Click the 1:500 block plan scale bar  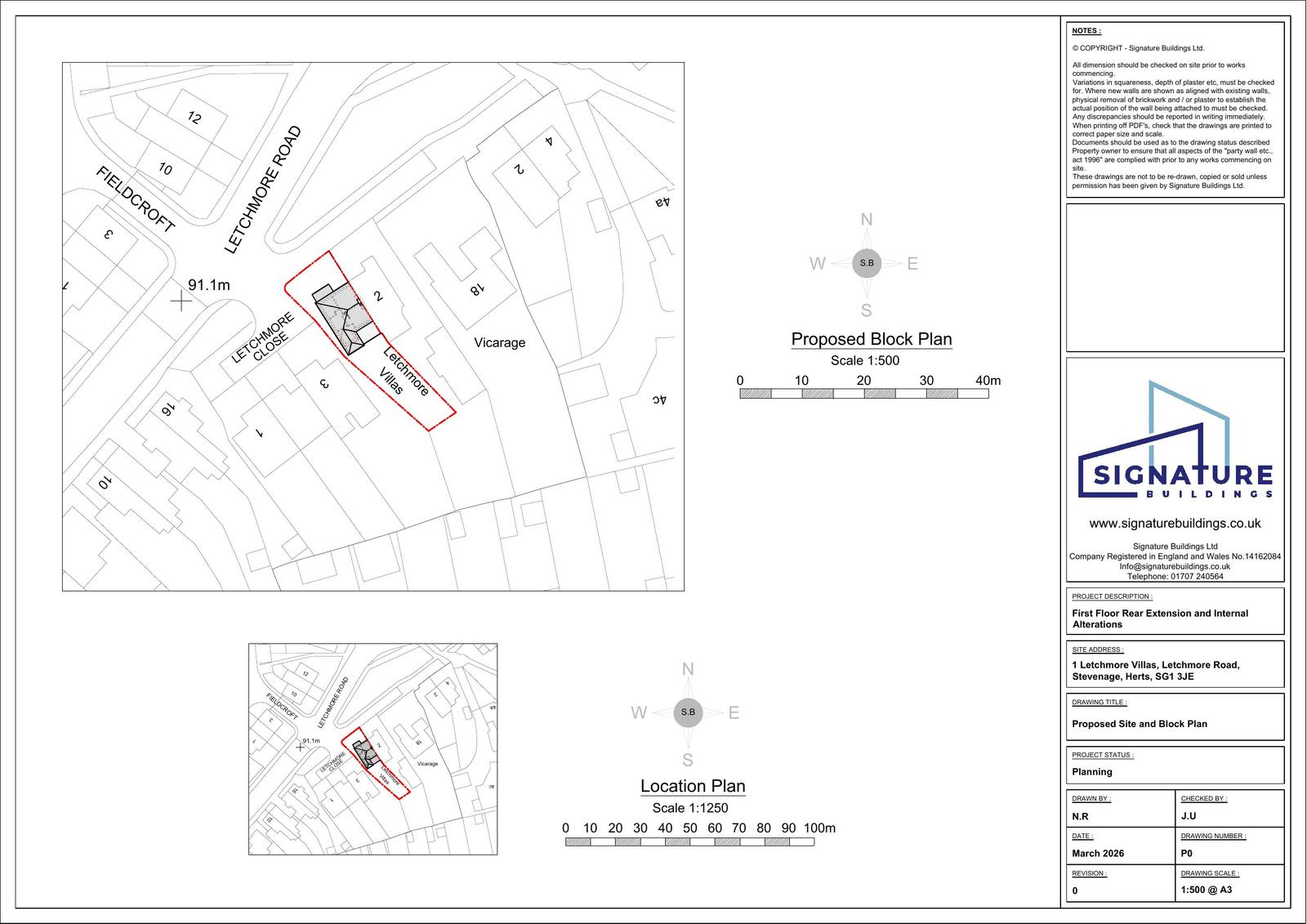coord(863,394)
